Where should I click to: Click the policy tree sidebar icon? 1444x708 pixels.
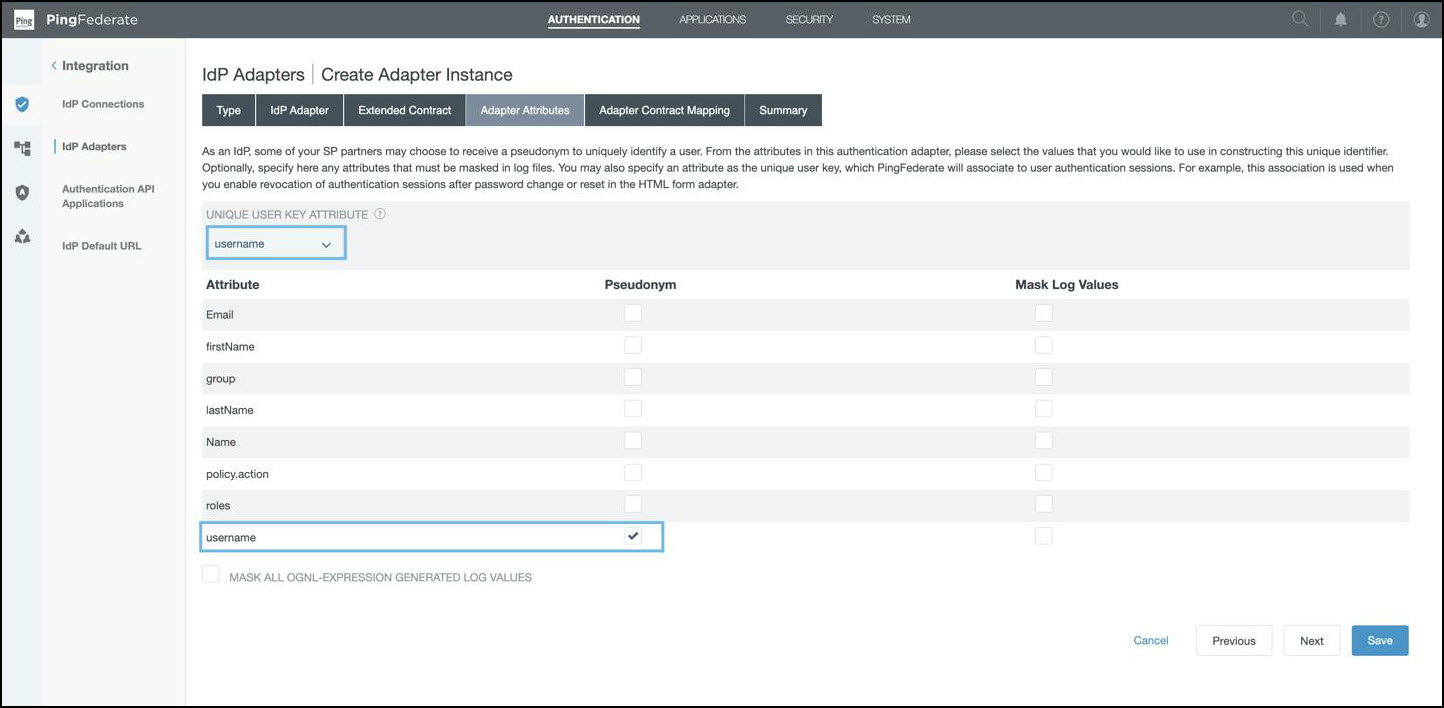pos(22,148)
